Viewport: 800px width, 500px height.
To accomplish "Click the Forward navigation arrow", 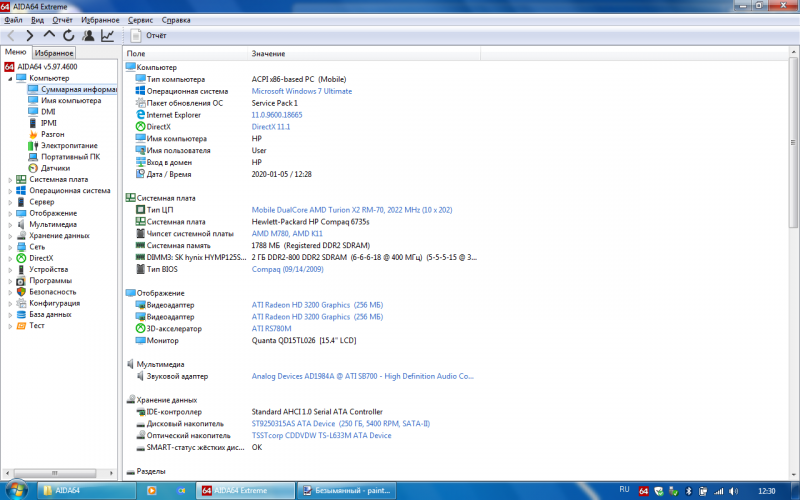I will click(x=30, y=35).
